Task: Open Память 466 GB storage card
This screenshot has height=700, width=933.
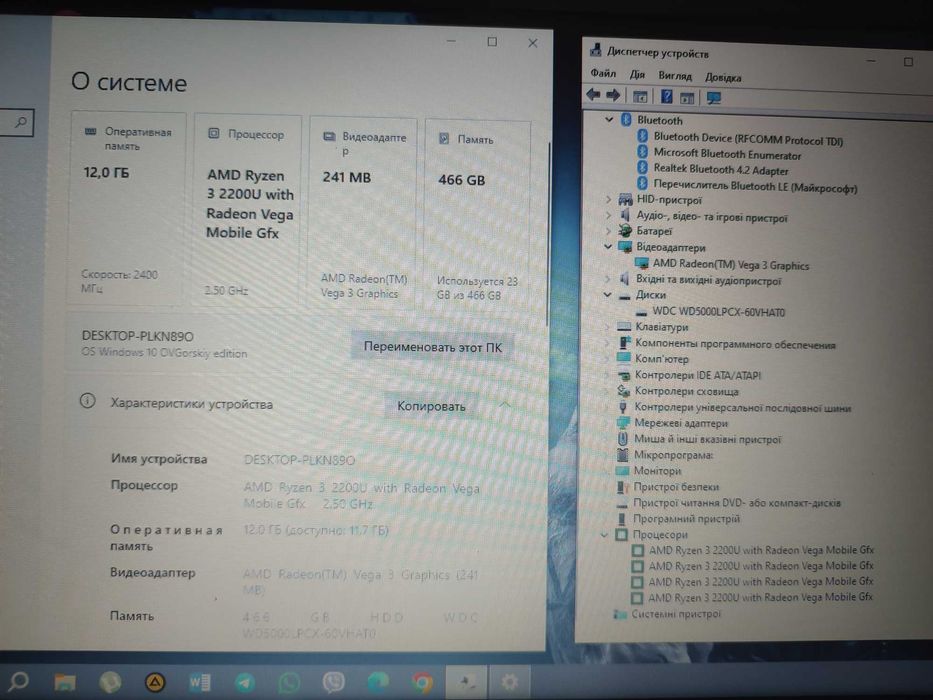Action: click(x=478, y=215)
